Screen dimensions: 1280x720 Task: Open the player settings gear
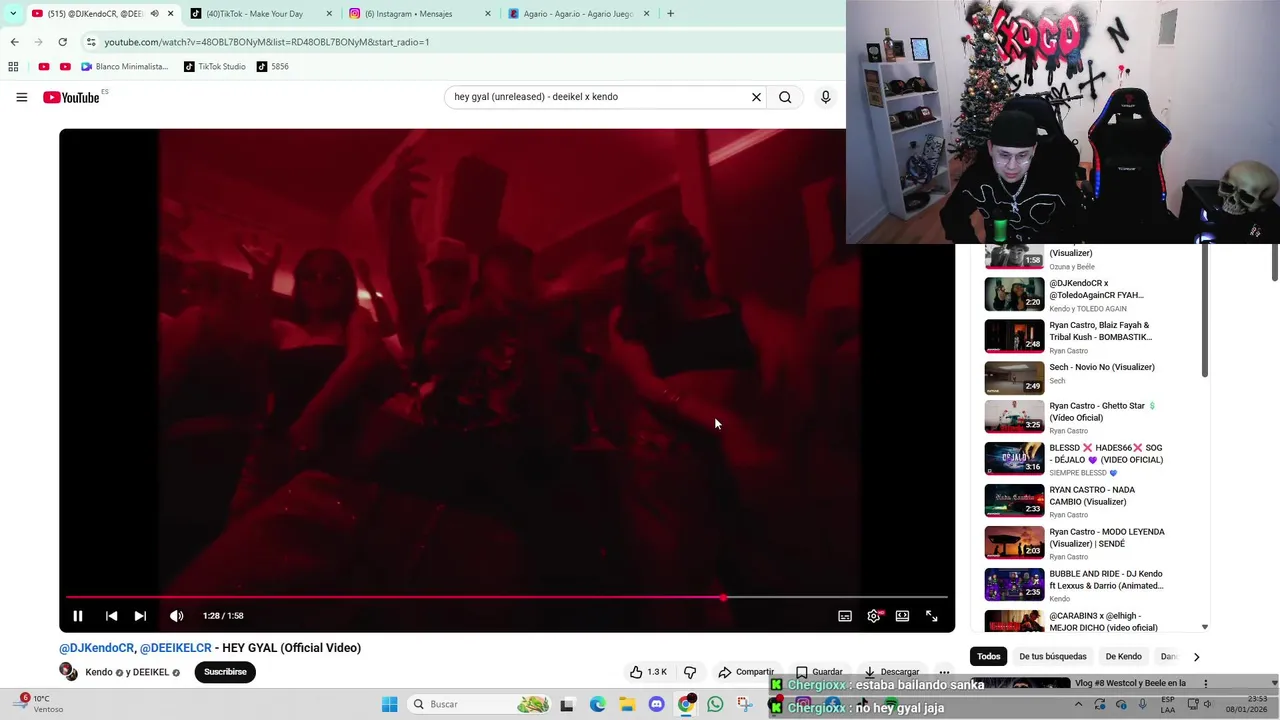pyautogui.click(x=874, y=616)
